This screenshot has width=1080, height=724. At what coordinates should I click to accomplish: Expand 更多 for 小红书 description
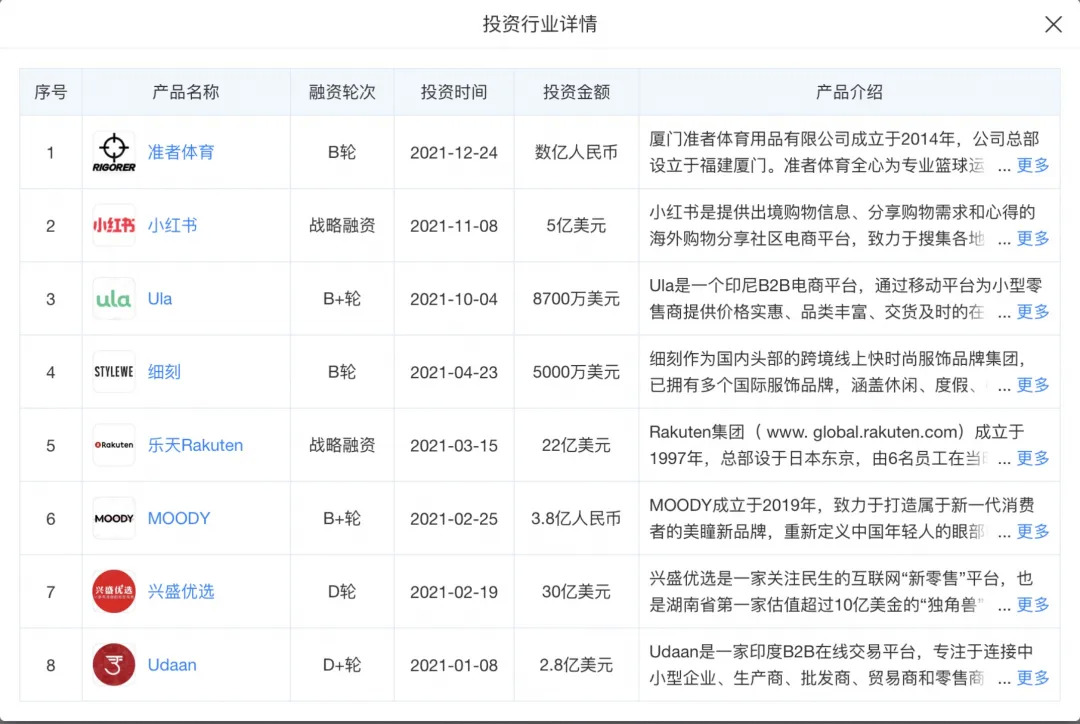pos(1032,238)
